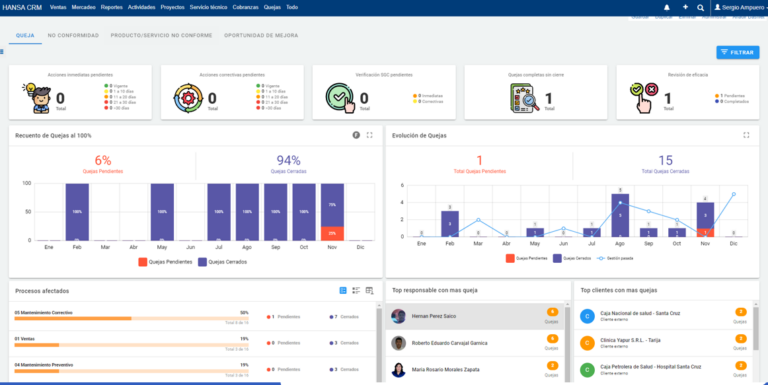Open the notifications bell icon

tap(667, 7)
